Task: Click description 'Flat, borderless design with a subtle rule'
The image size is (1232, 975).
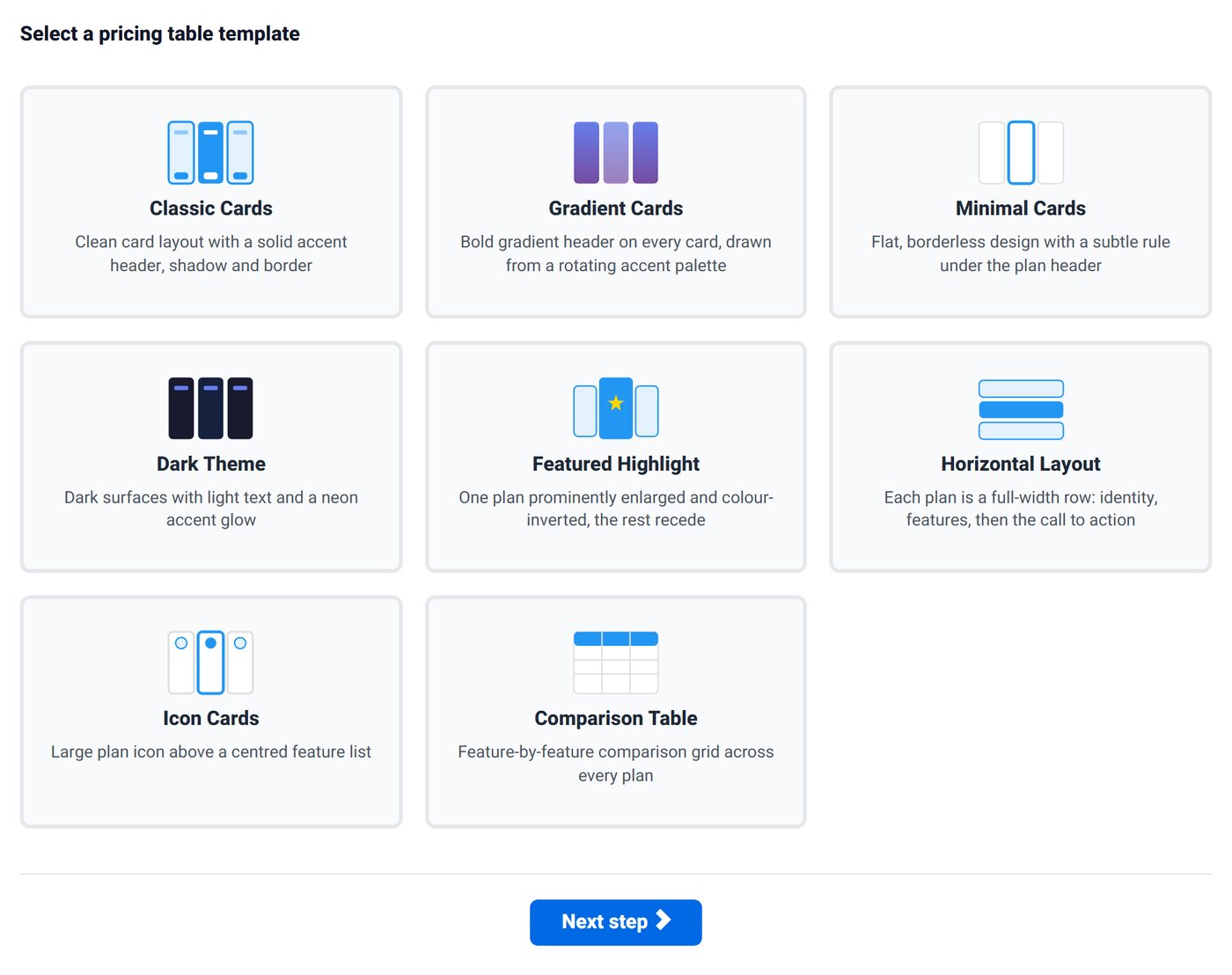Action: tap(1021, 242)
